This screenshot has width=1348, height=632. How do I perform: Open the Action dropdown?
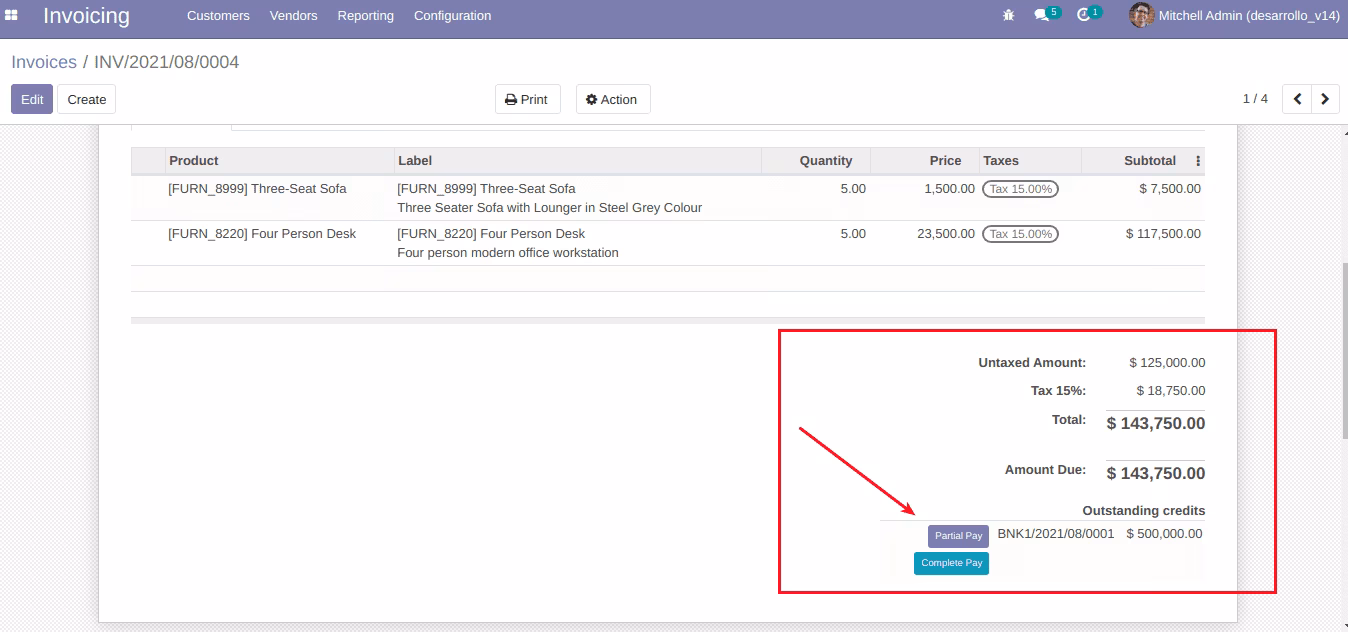pyautogui.click(x=613, y=99)
